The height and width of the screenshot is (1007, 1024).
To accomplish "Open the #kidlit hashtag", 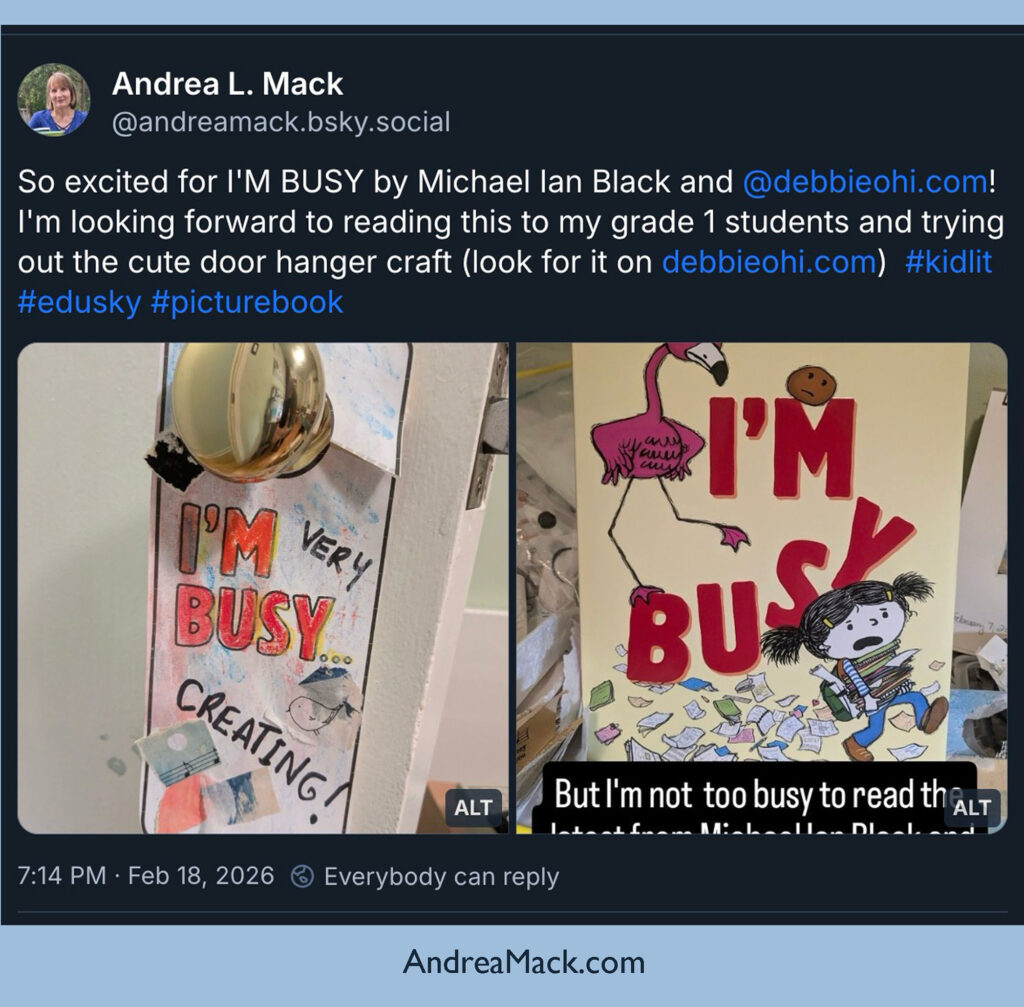I will pos(948,262).
